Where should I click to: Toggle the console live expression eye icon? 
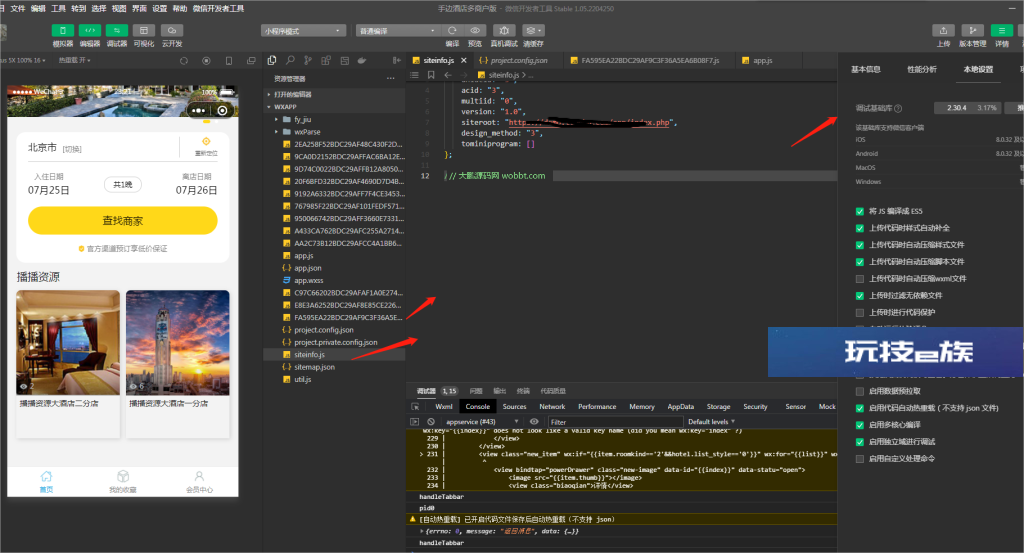534,422
